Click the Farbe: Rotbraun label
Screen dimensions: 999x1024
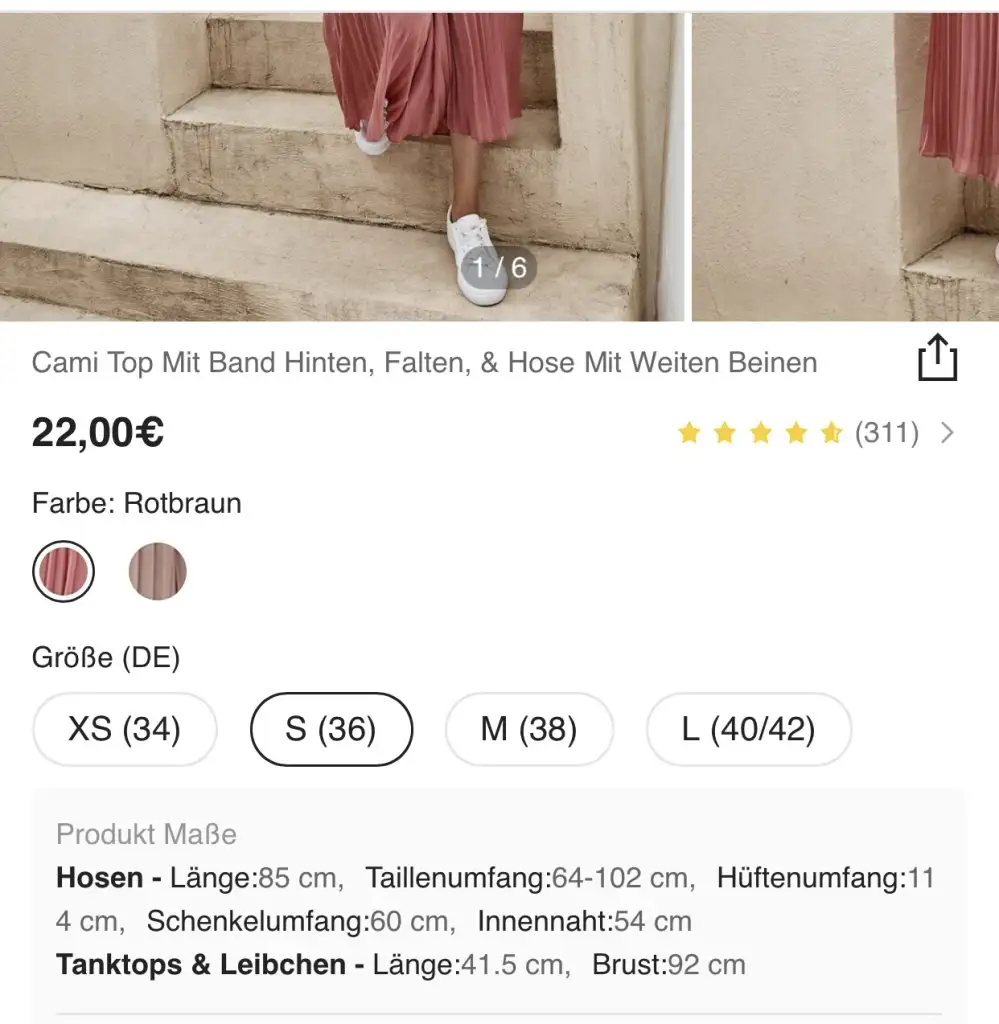click(x=137, y=503)
